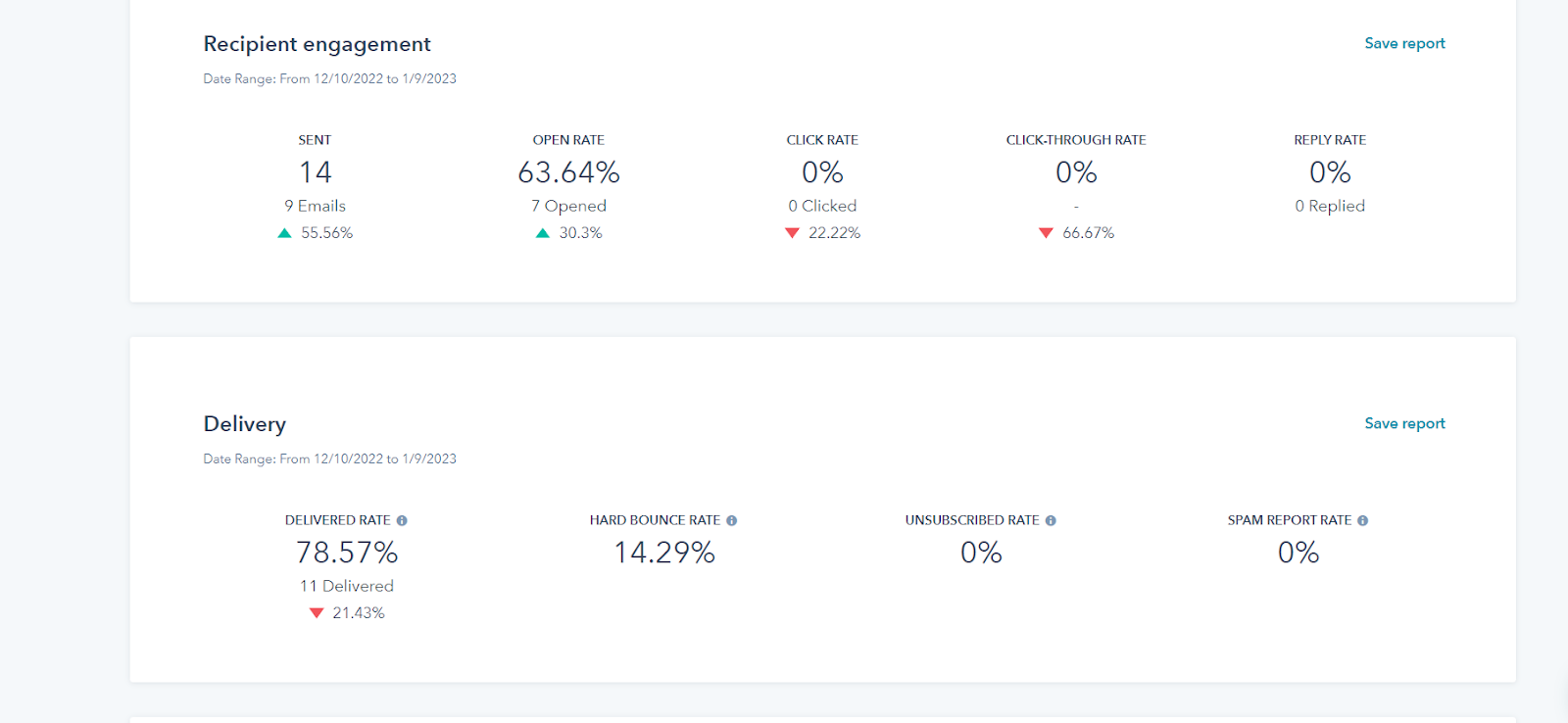This screenshot has width=1568, height=723.
Task: Click the 78.57% delivered rate value
Action: tap(347, 553)
